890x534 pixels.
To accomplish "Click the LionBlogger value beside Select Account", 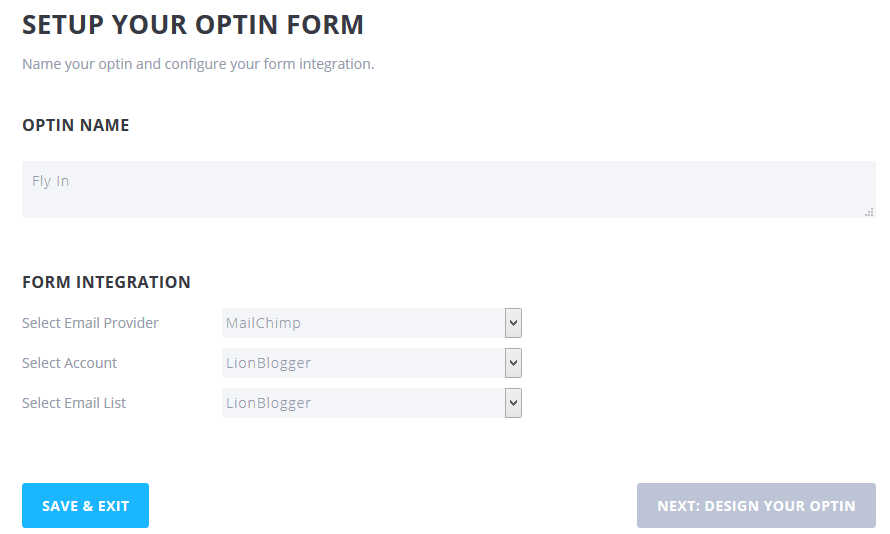I will coord(268,363).
